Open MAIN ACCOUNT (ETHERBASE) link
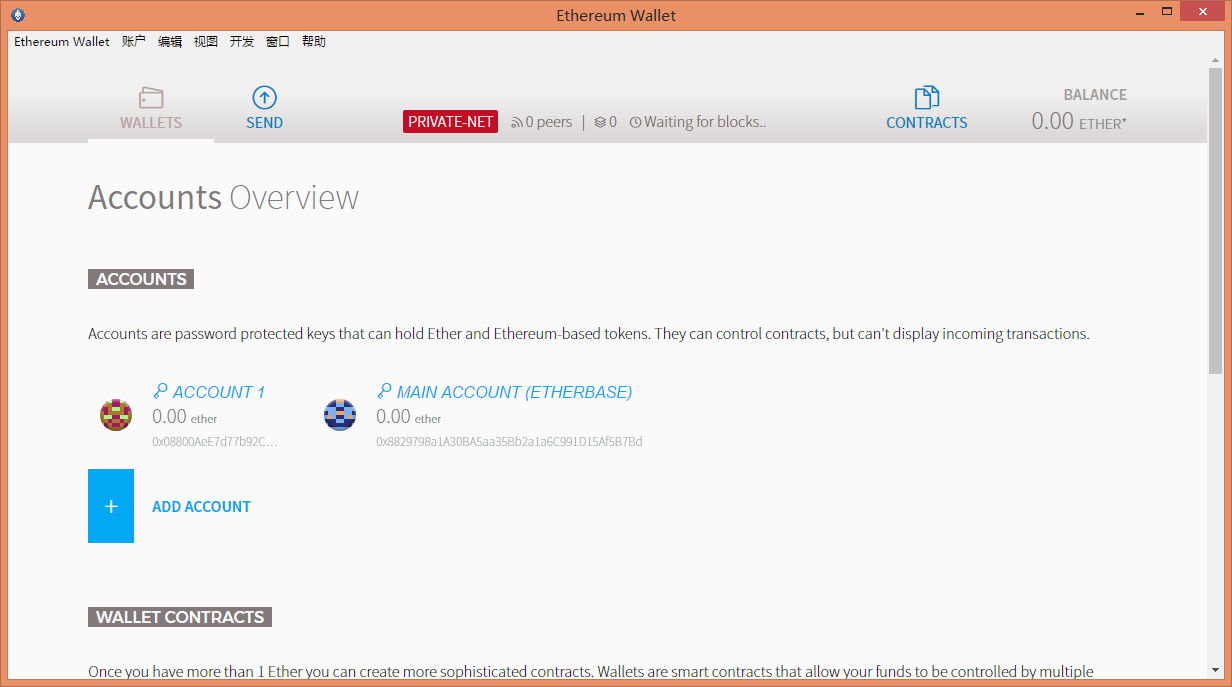Viewport: 1232px width, 687px height. click(515, 392)
